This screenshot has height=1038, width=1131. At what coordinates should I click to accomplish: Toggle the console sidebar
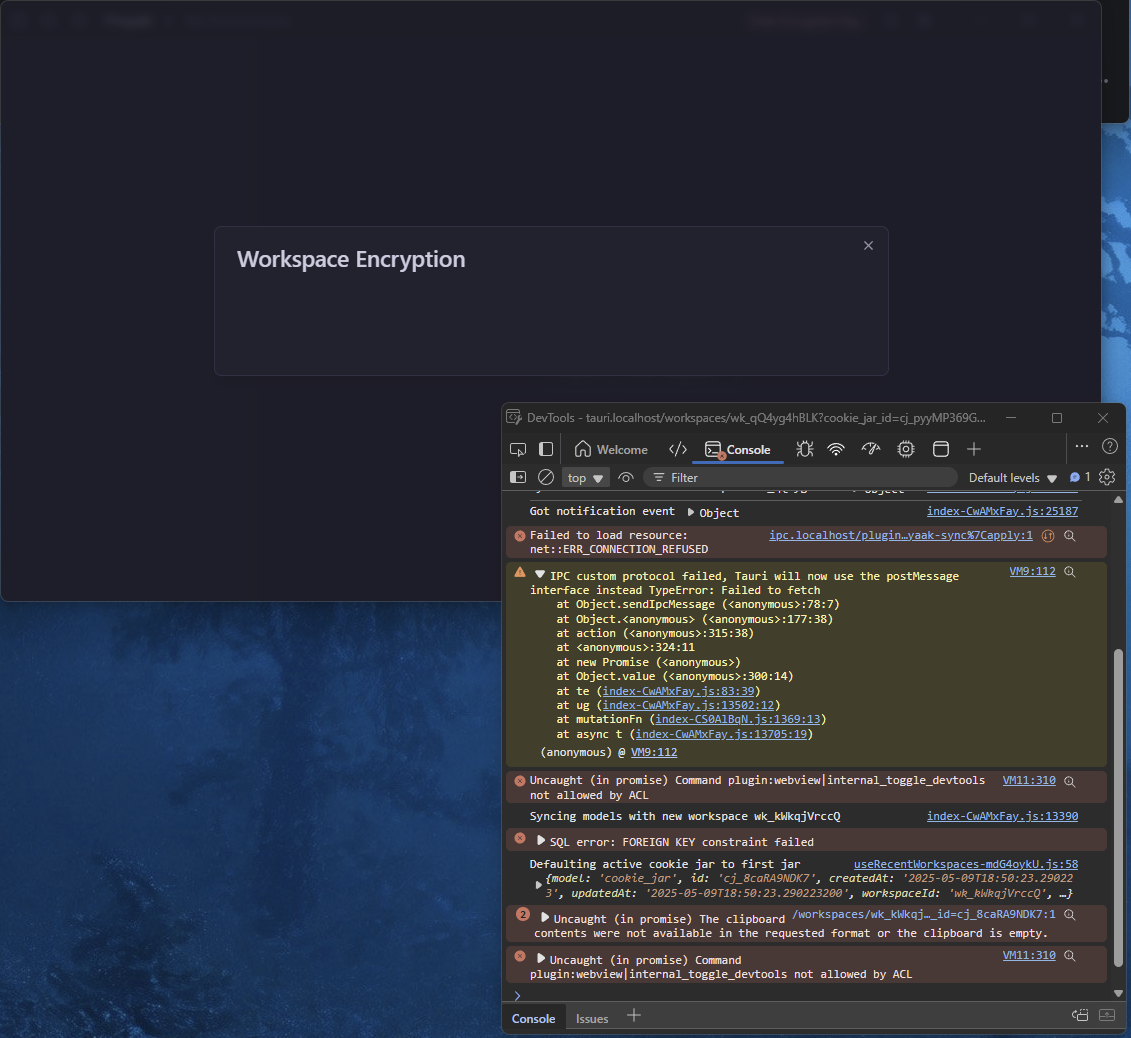(518, 478)
